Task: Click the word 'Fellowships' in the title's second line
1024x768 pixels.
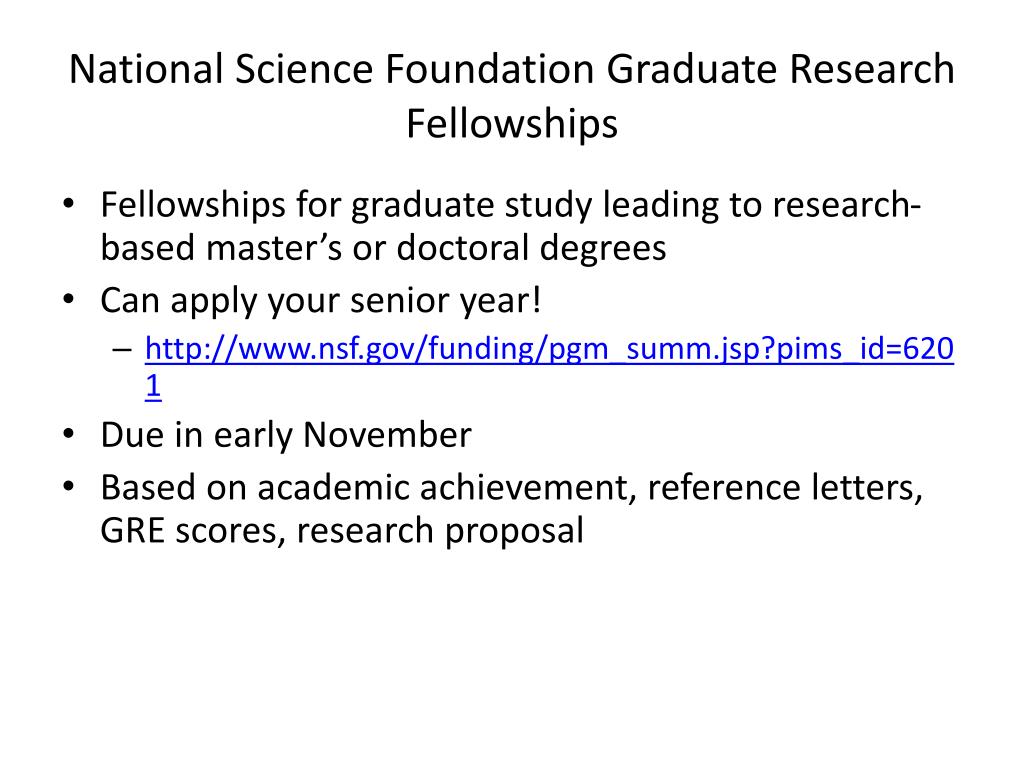Action: pyautogui.click(x=512, y=124)
